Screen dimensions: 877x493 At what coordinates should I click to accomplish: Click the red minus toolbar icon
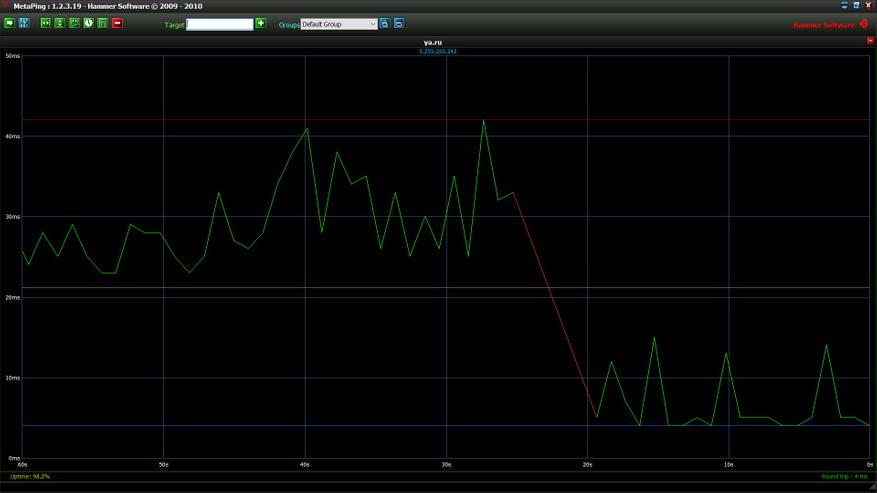pos(117,23)
